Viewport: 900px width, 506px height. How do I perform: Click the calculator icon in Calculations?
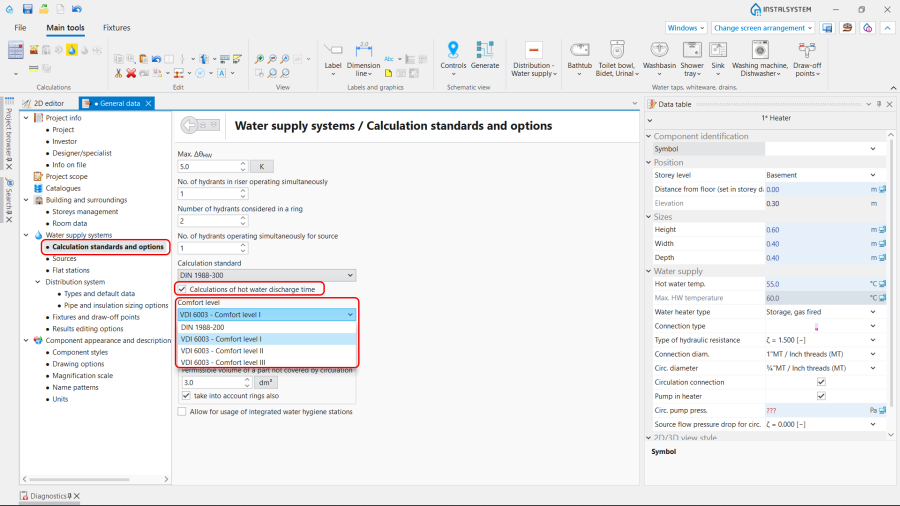[17, 50]
